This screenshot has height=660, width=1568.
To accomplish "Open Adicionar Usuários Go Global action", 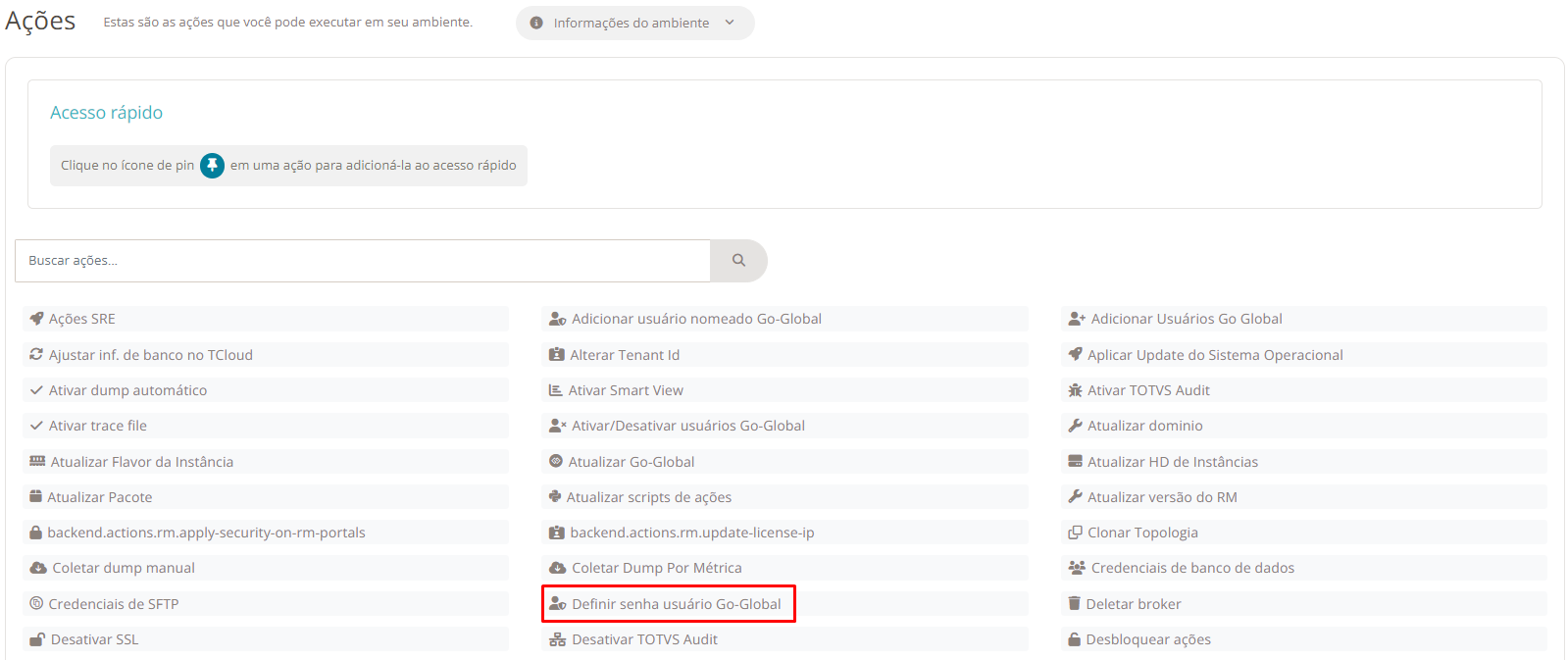I will pyautogui.click(x=1303, y=319).
